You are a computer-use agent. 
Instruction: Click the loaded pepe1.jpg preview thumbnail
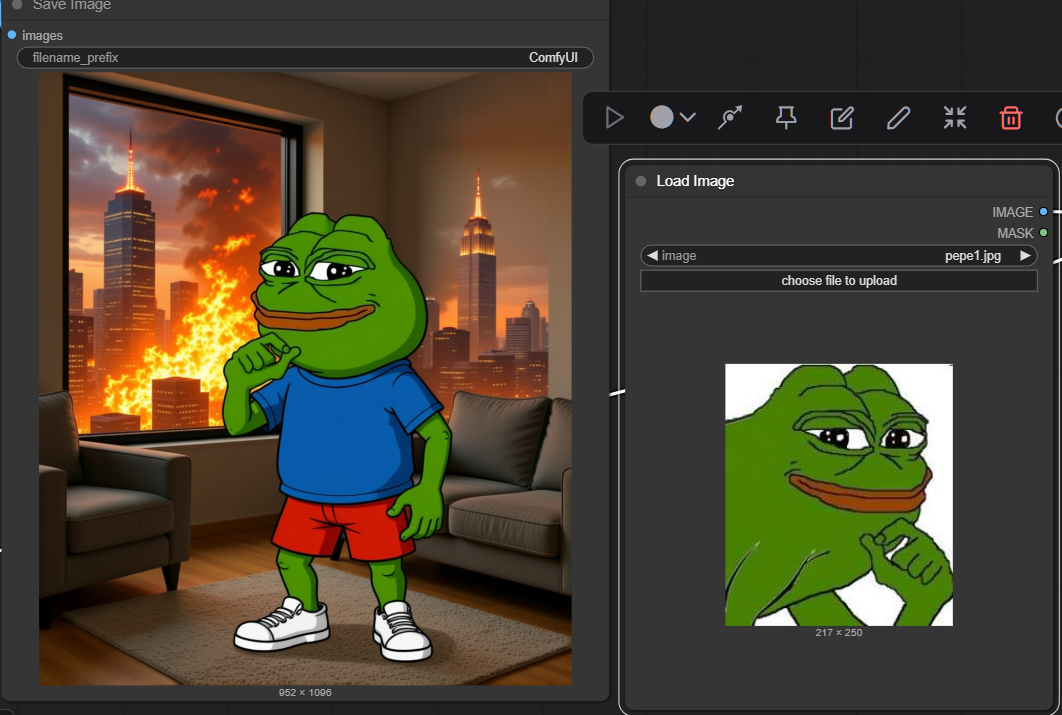click(838, 494)
